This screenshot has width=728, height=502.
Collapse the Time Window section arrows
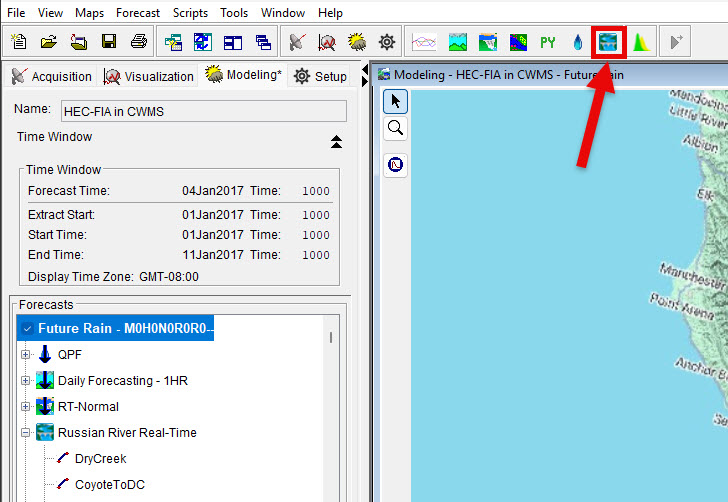pos(337,142)
